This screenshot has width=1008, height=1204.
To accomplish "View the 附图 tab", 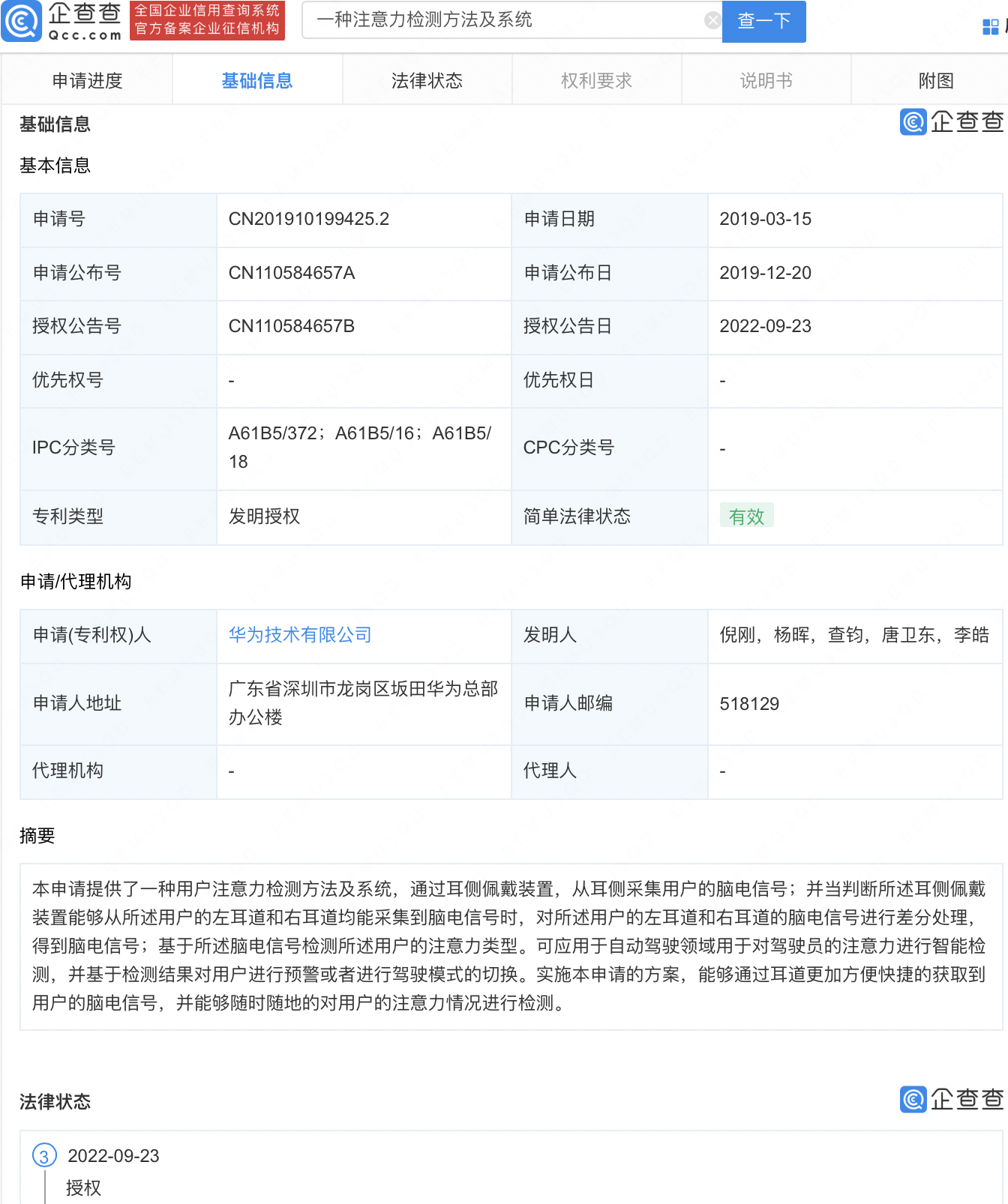I will (935, 80).
